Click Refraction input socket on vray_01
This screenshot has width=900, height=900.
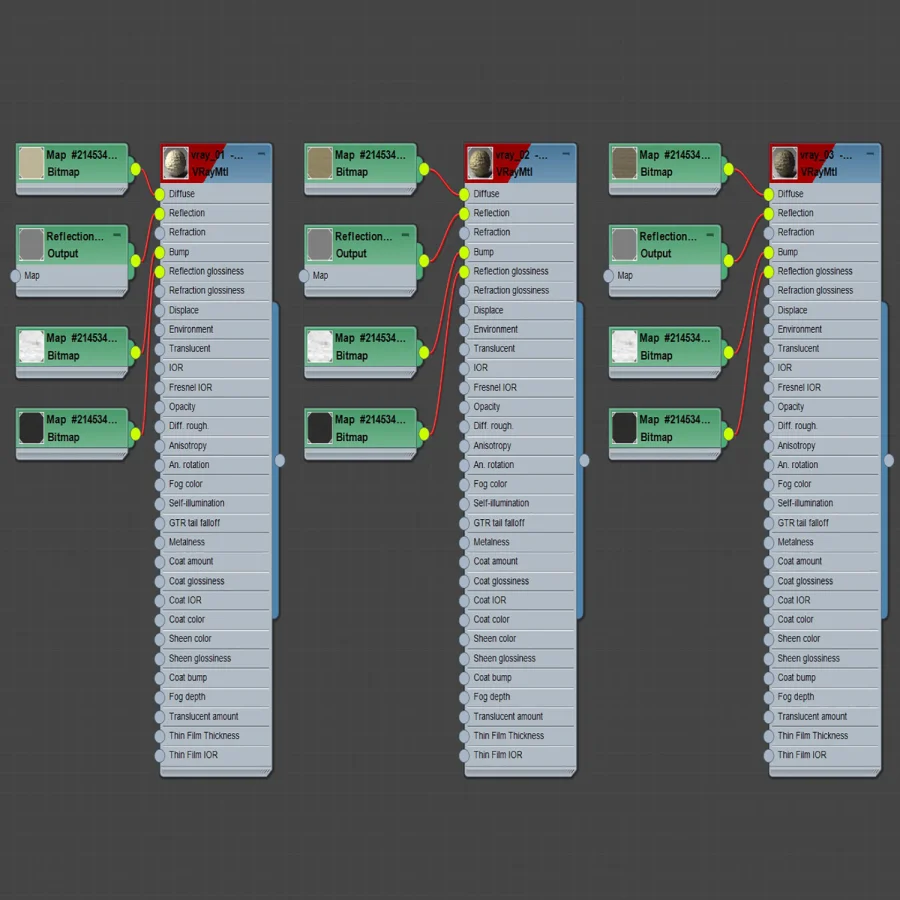tap(160, 232)
